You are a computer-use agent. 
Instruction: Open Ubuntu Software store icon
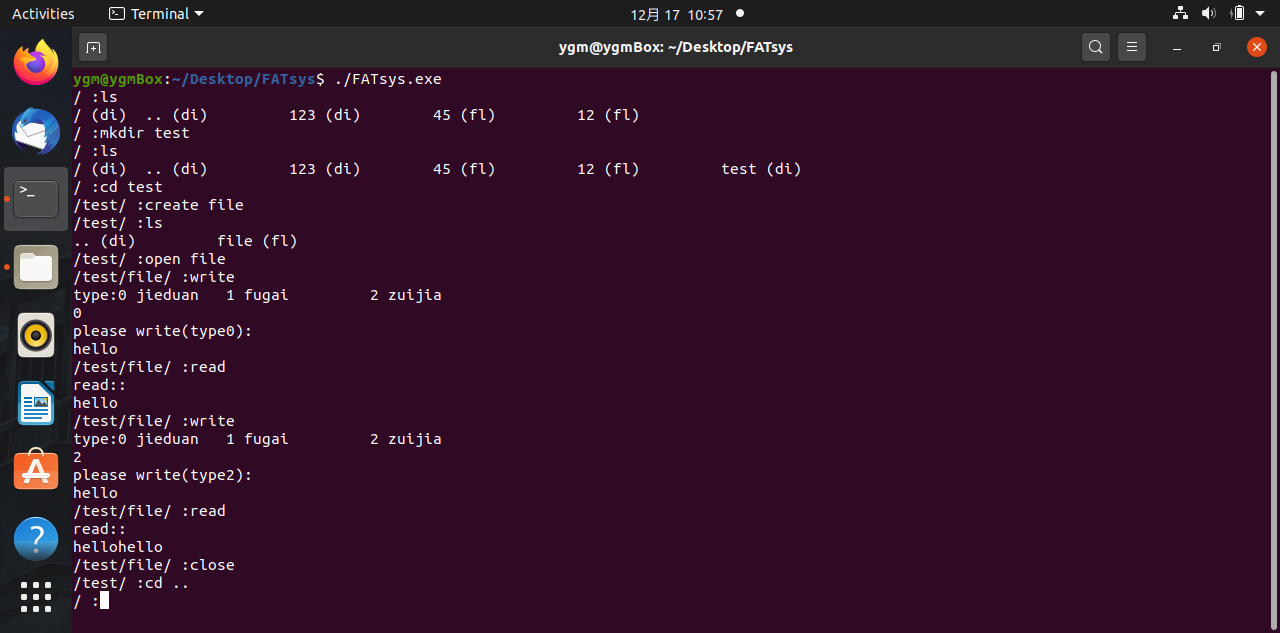[36, 471]
